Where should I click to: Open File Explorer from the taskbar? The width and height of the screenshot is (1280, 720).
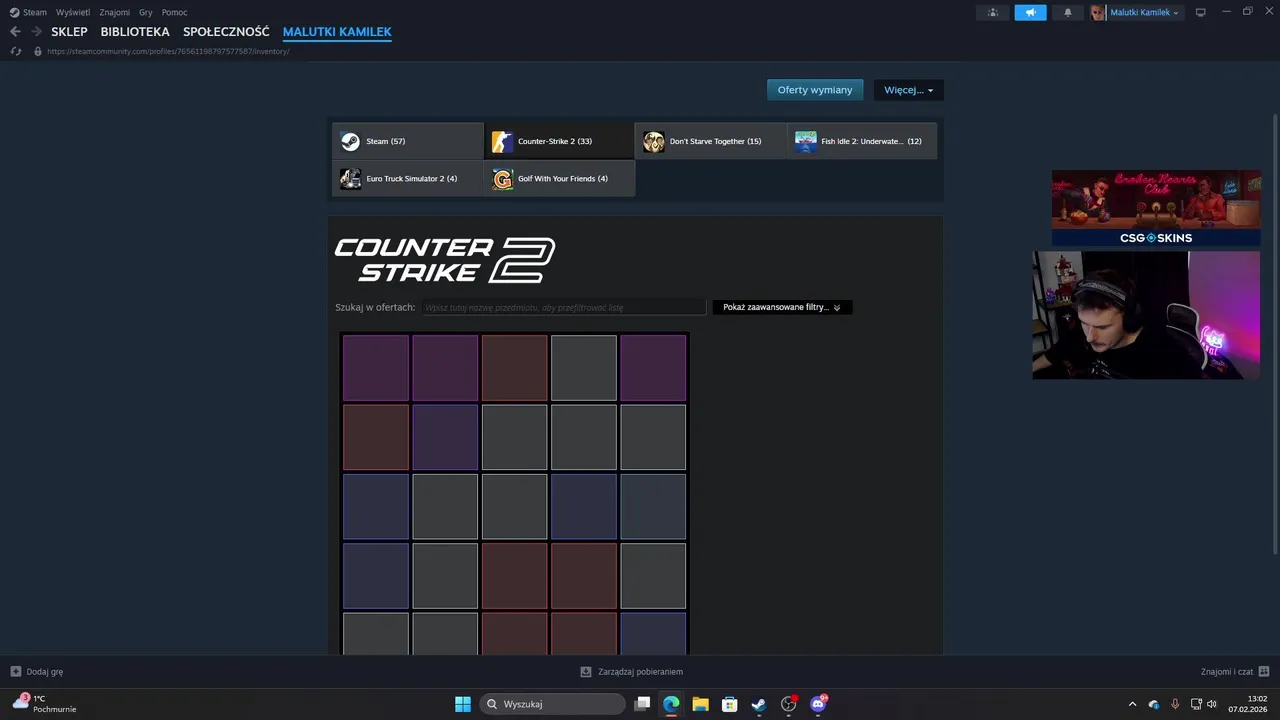tap(700, 704)
